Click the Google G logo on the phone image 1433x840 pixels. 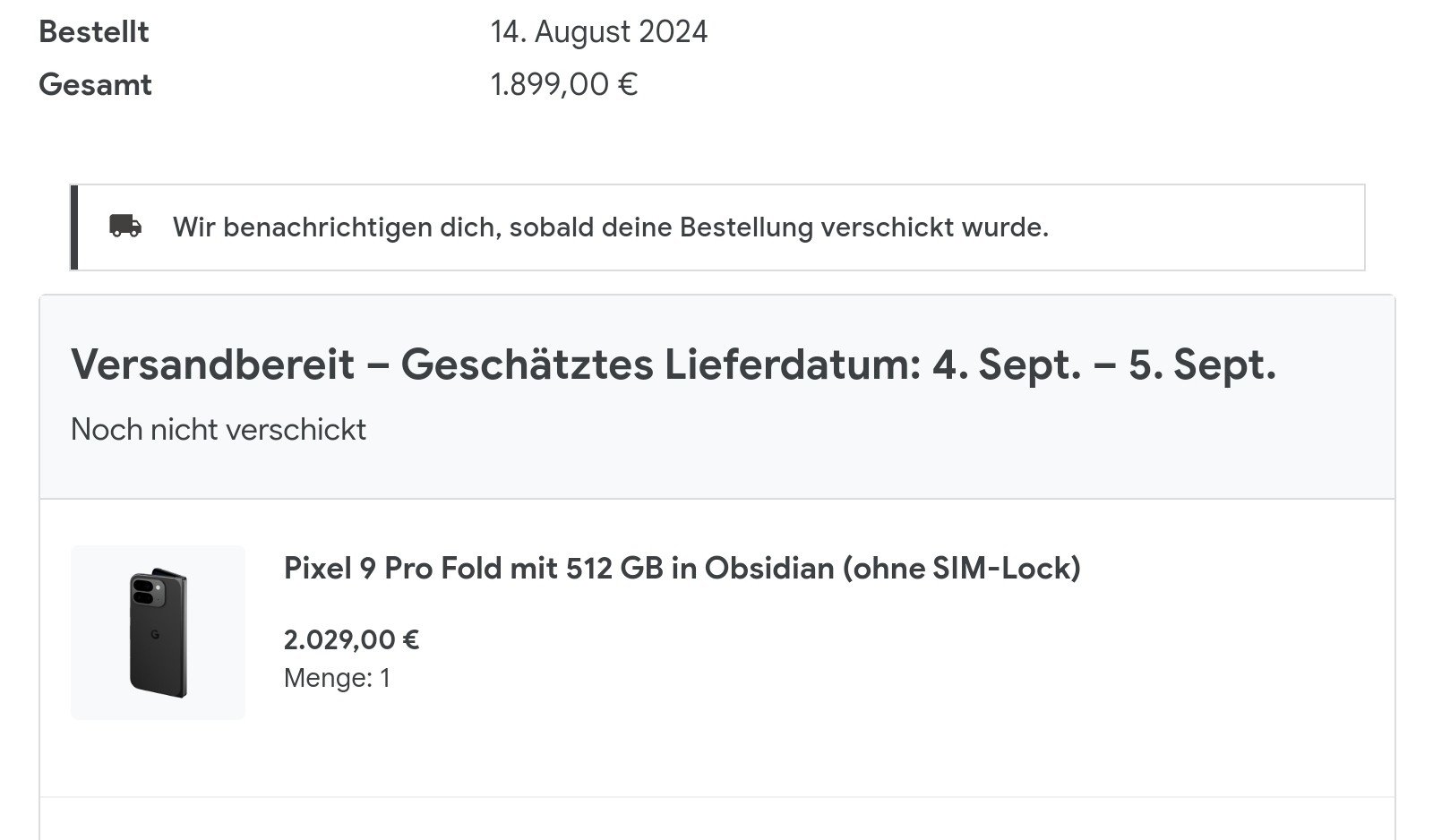[x=154, y=635]
